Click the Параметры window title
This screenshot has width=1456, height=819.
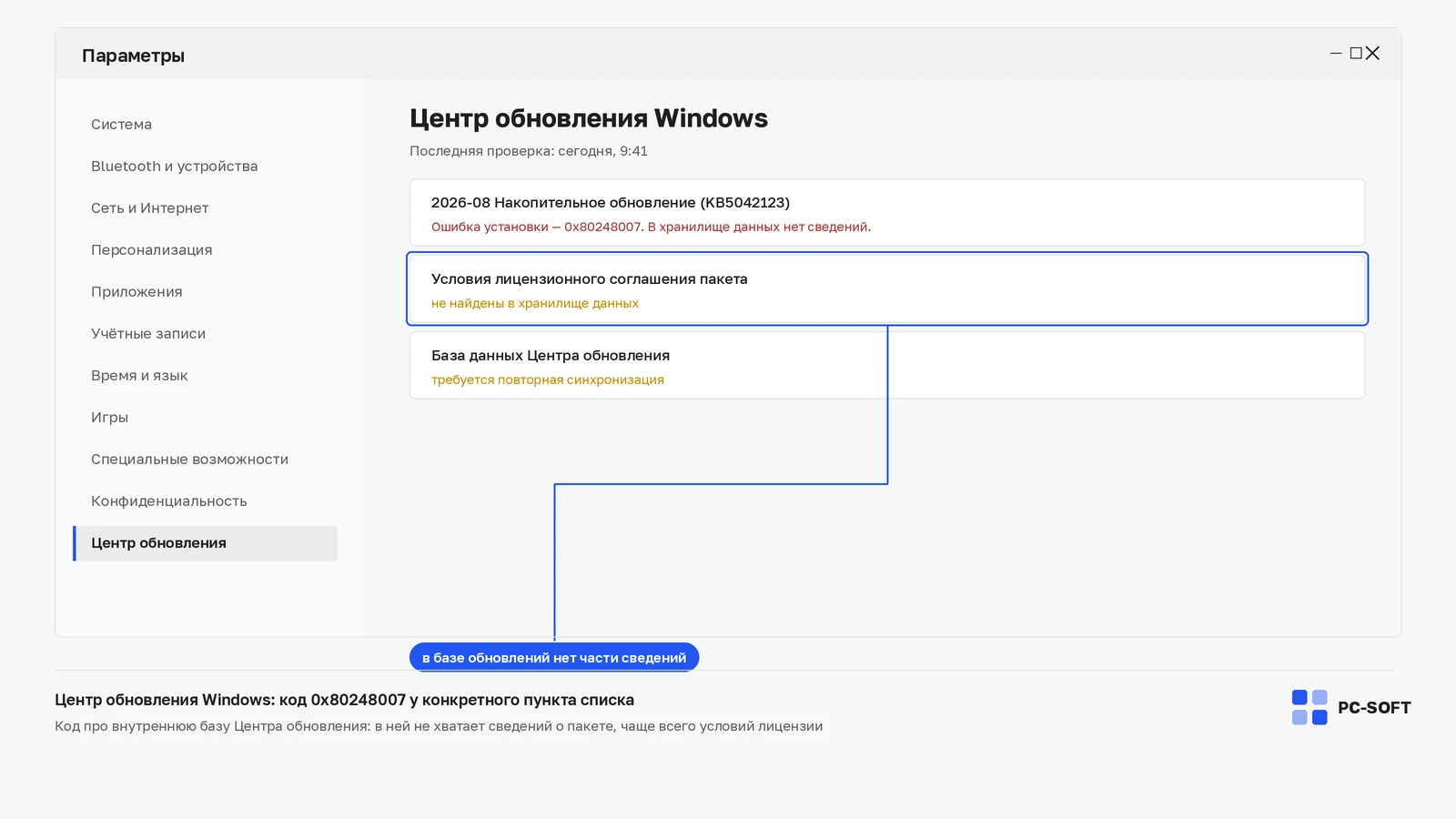(133, 56)
